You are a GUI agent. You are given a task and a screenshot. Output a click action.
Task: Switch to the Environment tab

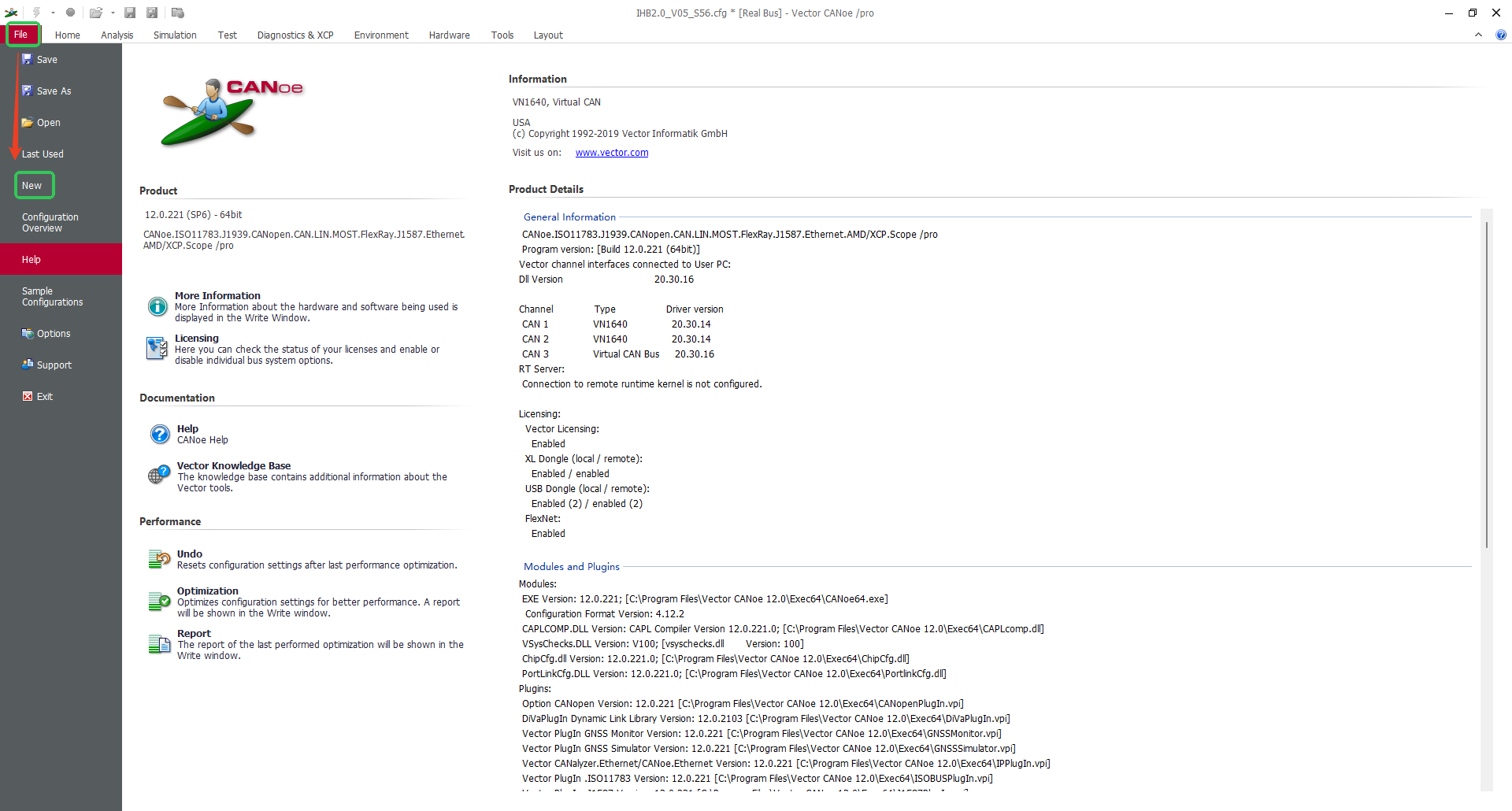(381, 35)
